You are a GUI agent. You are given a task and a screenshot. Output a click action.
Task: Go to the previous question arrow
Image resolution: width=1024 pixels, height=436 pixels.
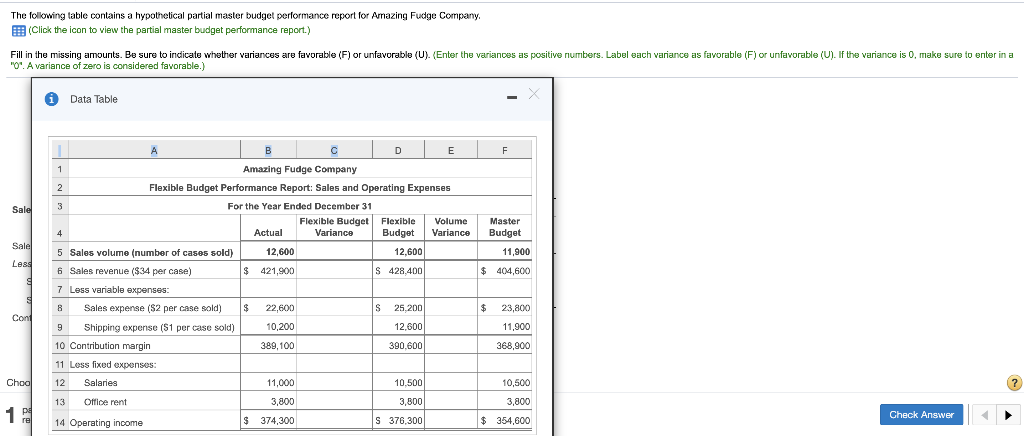(984, 414)
